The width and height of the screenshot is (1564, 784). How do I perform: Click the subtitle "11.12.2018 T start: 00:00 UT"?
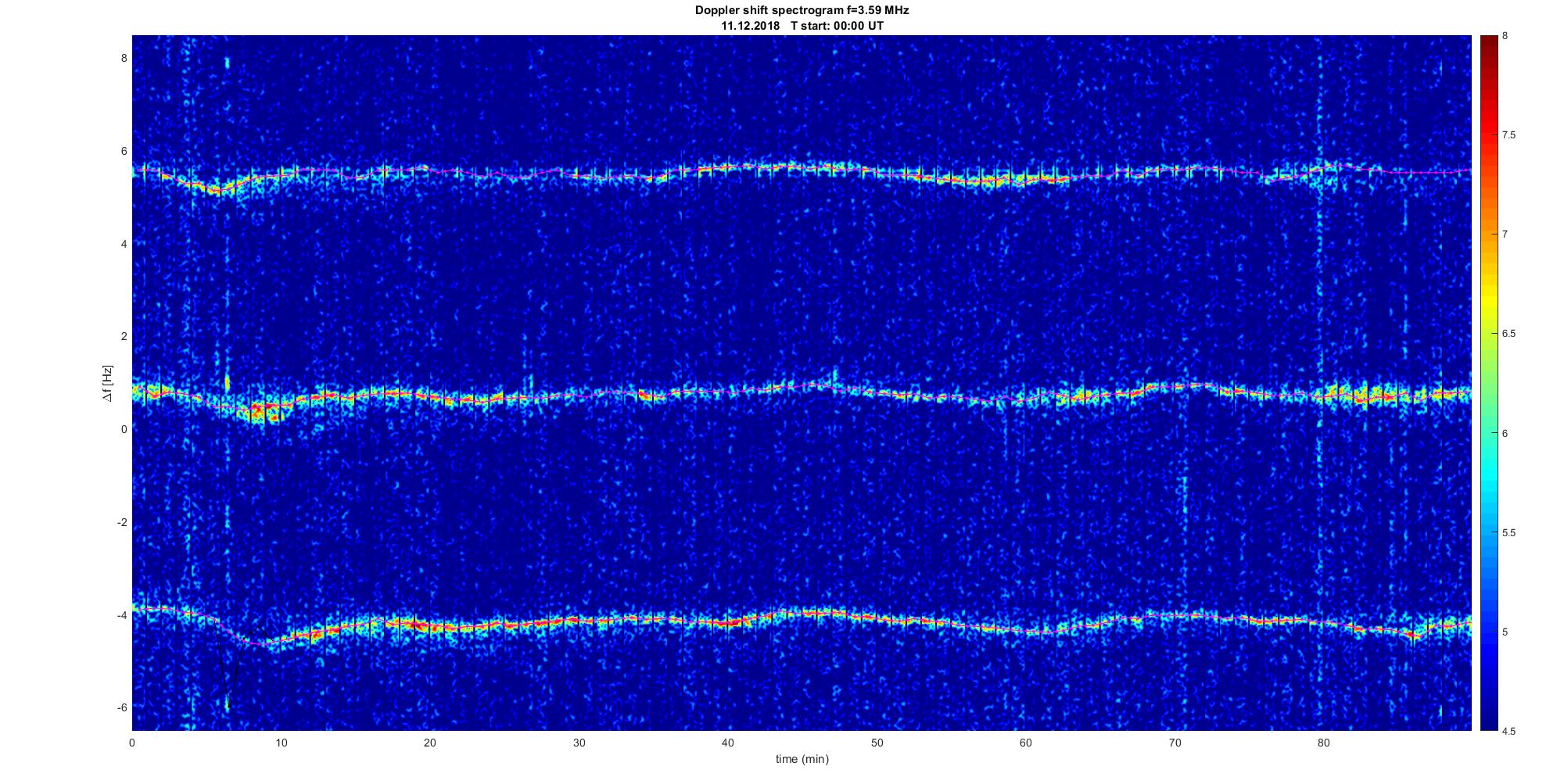coord(802,25)
